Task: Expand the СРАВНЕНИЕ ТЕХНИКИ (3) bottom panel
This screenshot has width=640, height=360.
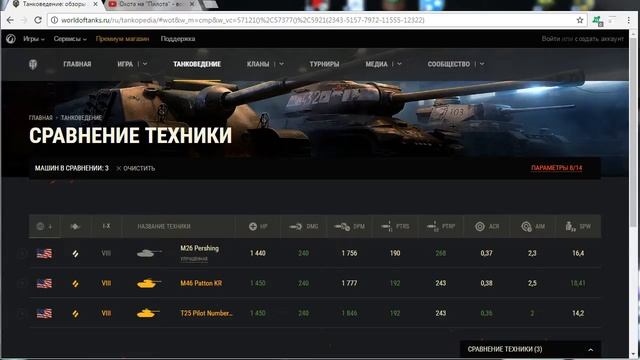Action: 530,349
